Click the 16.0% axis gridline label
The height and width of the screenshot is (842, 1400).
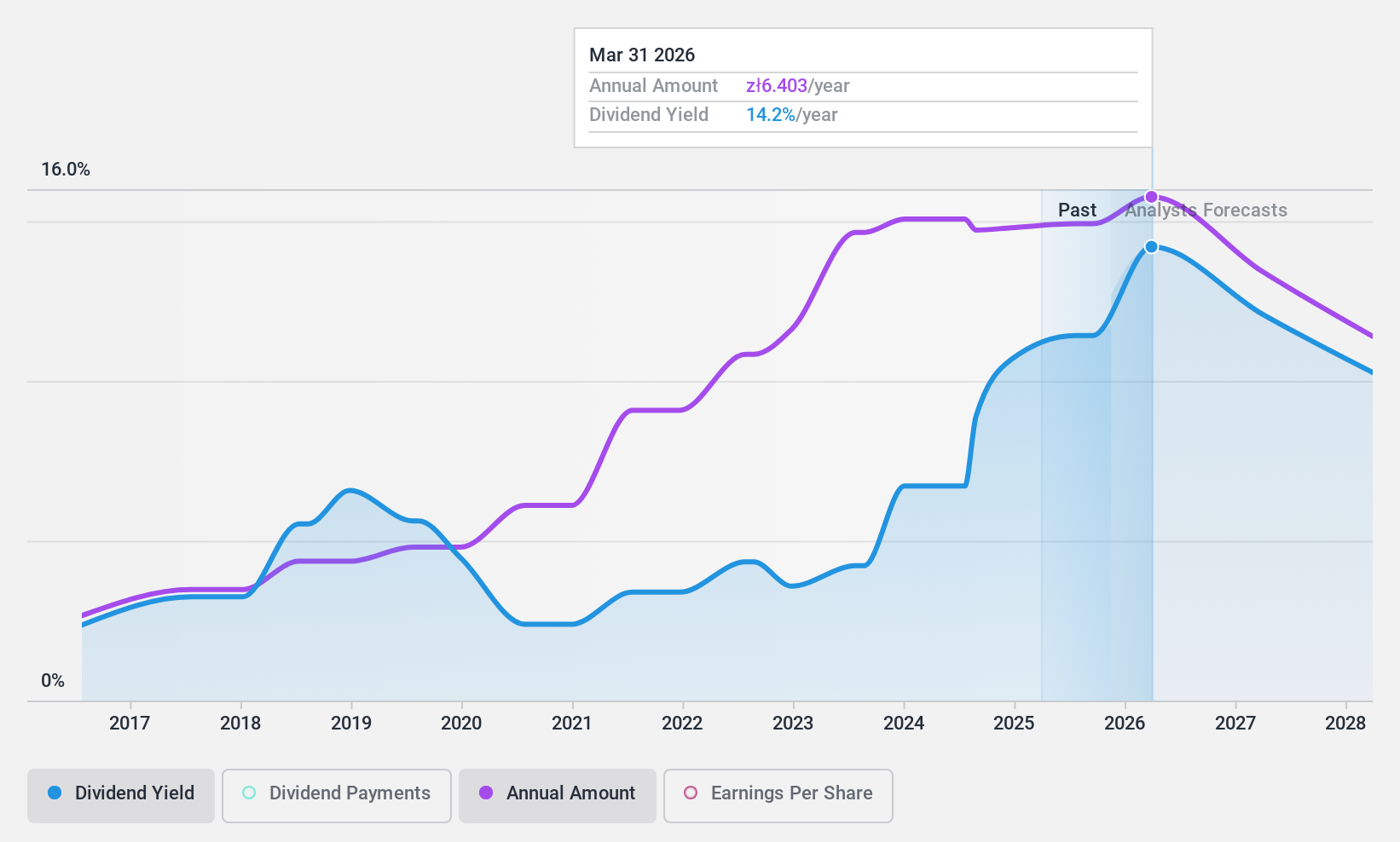click(65, 169)
